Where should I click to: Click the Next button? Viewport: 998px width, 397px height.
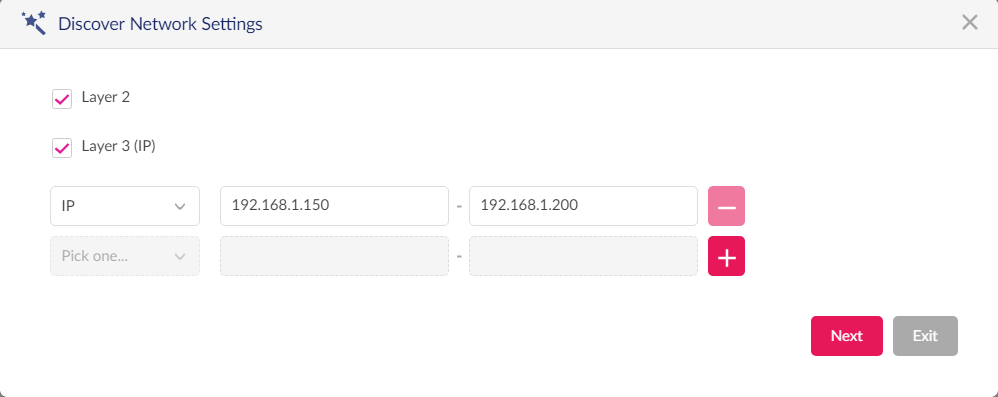point(847,336)
